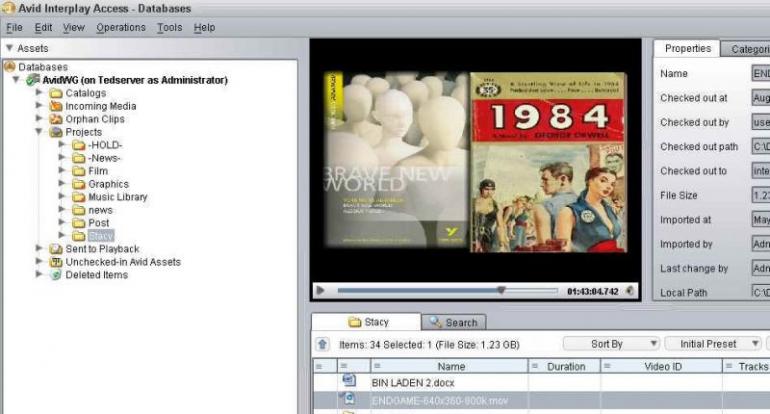Expand Unchecked-in Avid Assets arrow
The image size is (770, 414).
click(39, 262)
